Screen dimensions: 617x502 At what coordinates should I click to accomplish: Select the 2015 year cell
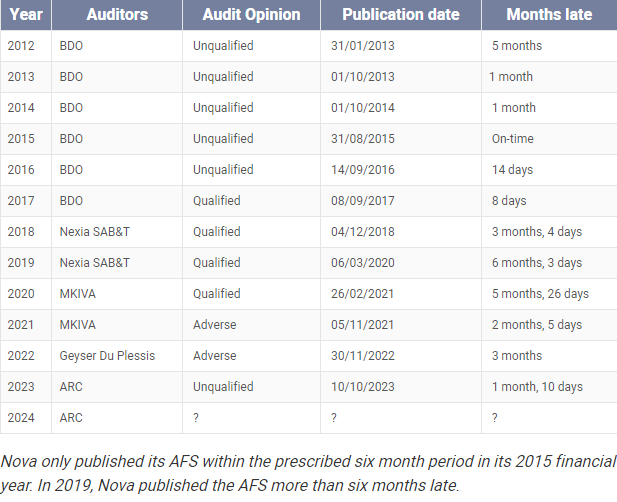[21, 139]
